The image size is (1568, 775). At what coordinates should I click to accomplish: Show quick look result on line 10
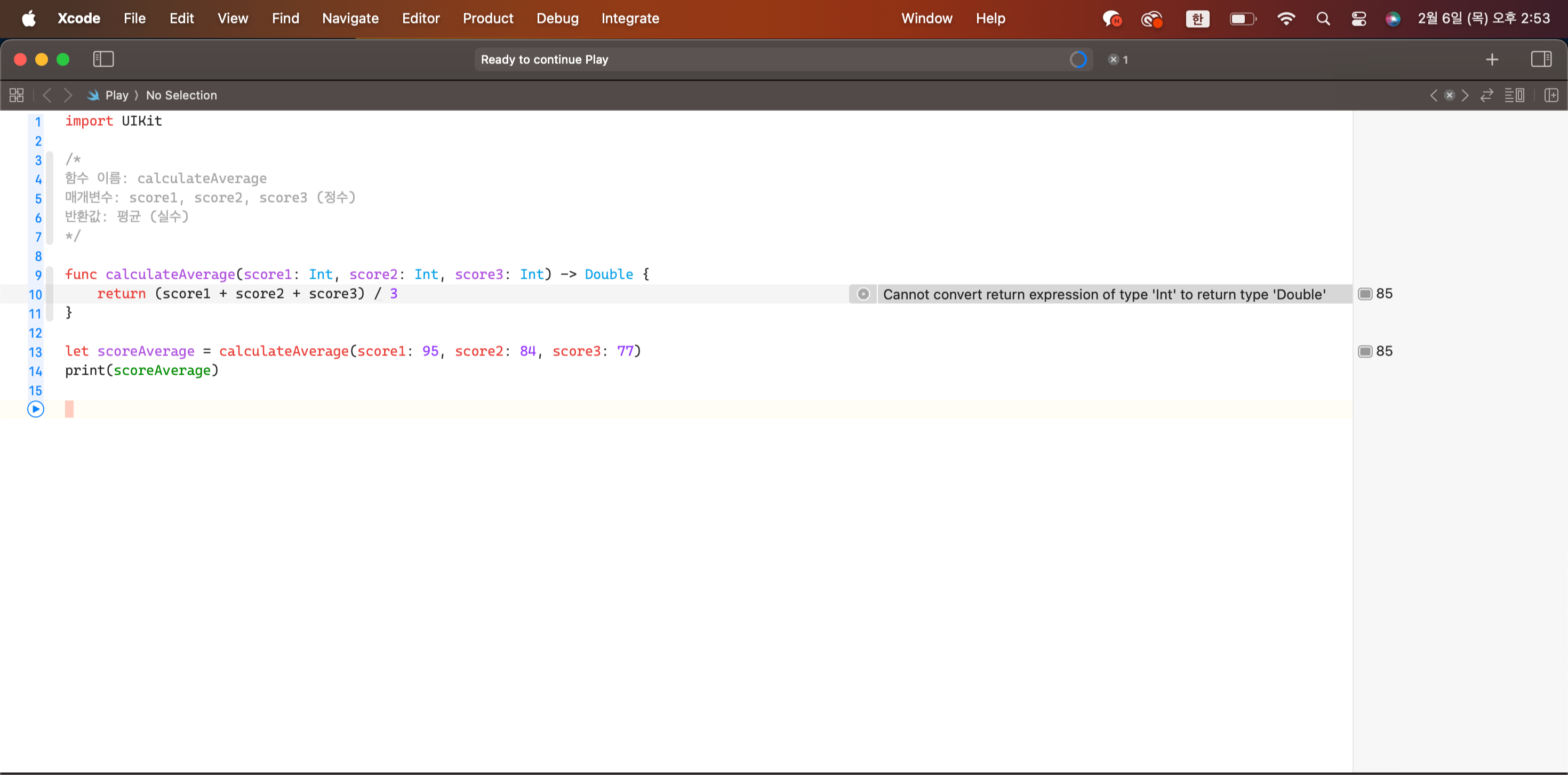pyautogui.click(x=1365, y=294)
